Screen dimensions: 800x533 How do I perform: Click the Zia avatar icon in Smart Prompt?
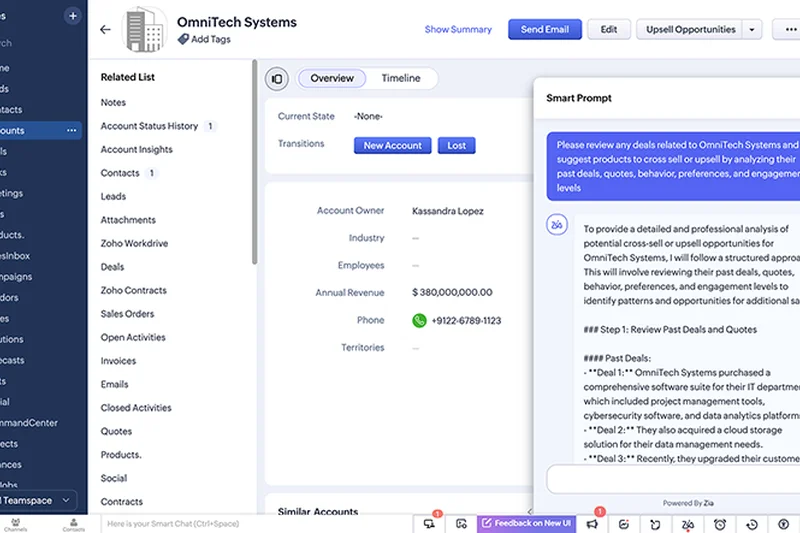(557, 224)
